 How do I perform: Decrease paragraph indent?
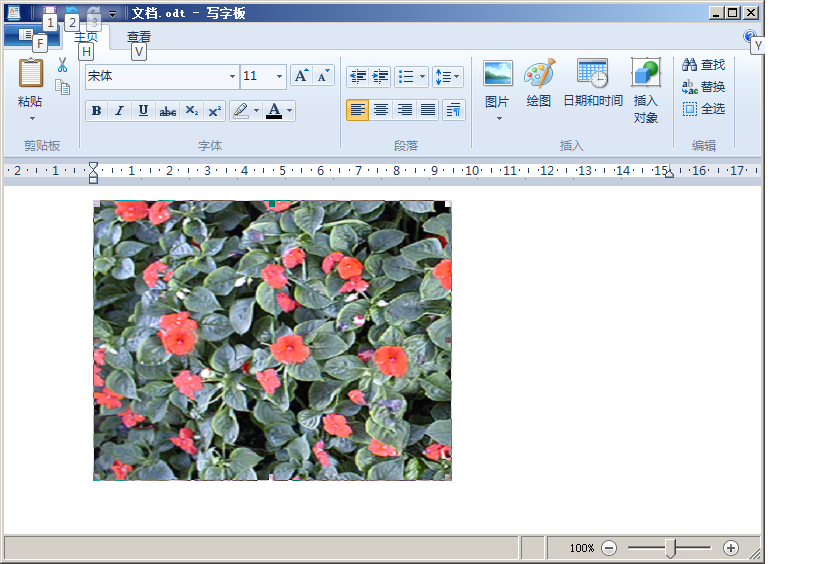[x=358, y=77]
